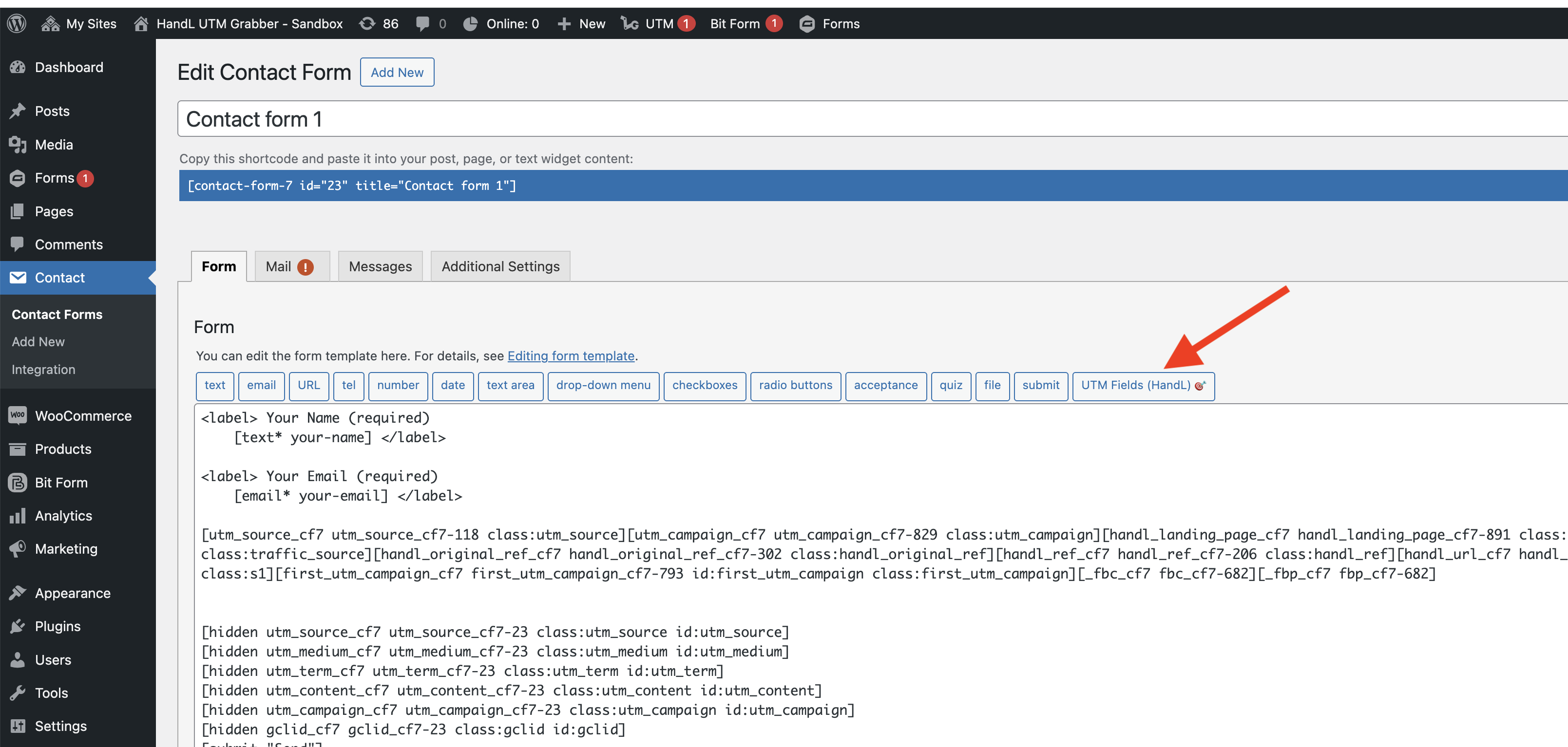The height and width of the screenshot is (747, 1568).
Task: Insert a quiz tag
Action: click(951, 386)
